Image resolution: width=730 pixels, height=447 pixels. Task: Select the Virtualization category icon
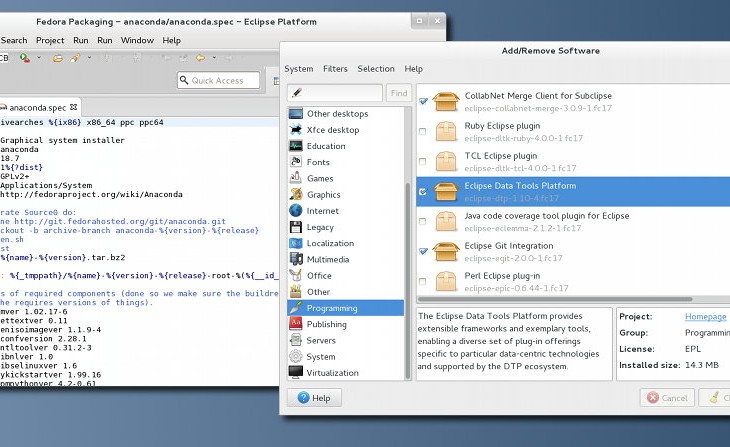click(295, 372)
